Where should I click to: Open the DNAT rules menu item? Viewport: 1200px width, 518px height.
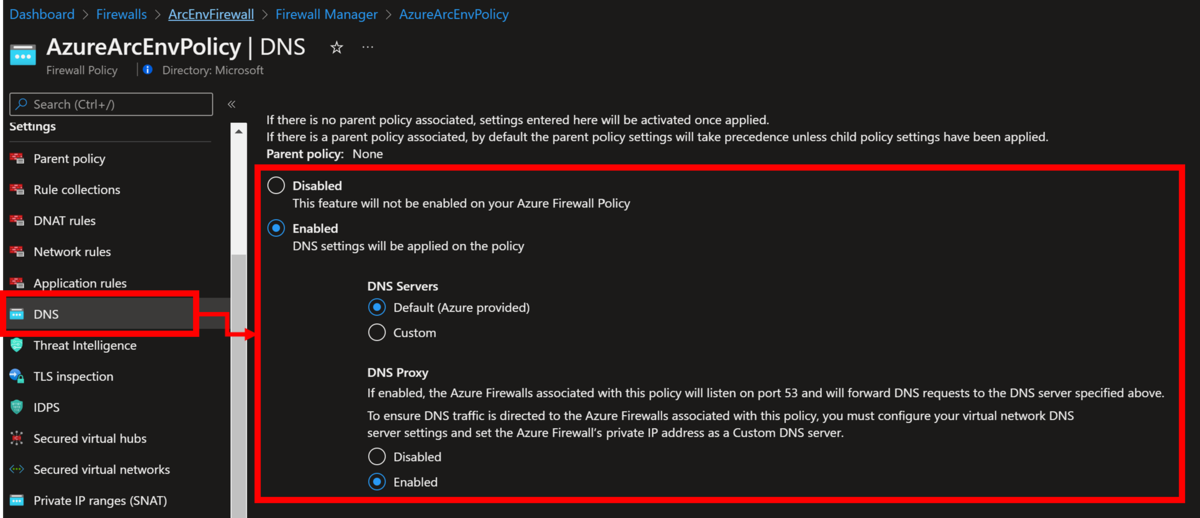click(x=65, y=221)
